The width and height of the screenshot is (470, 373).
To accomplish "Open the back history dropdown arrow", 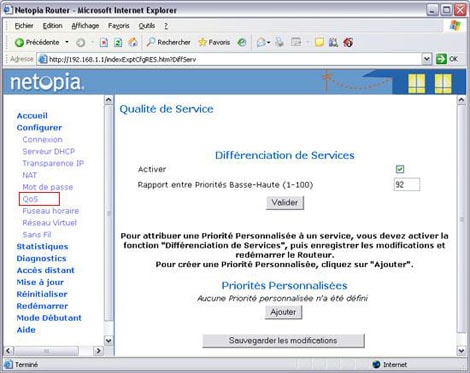I will [x=67, y=42].
